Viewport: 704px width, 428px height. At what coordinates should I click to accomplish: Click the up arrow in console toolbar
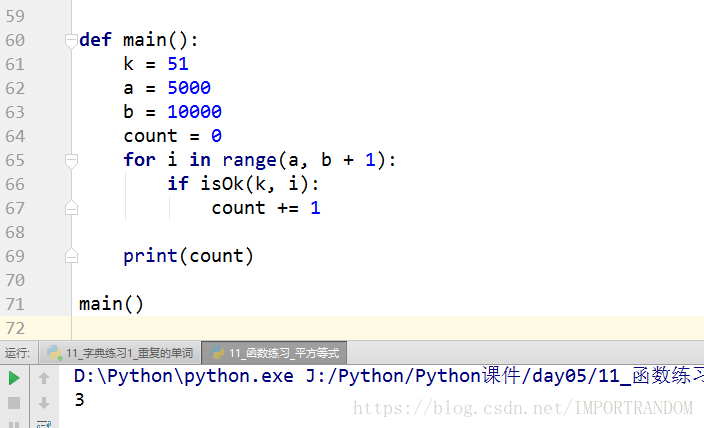click(x=44, y=378)
